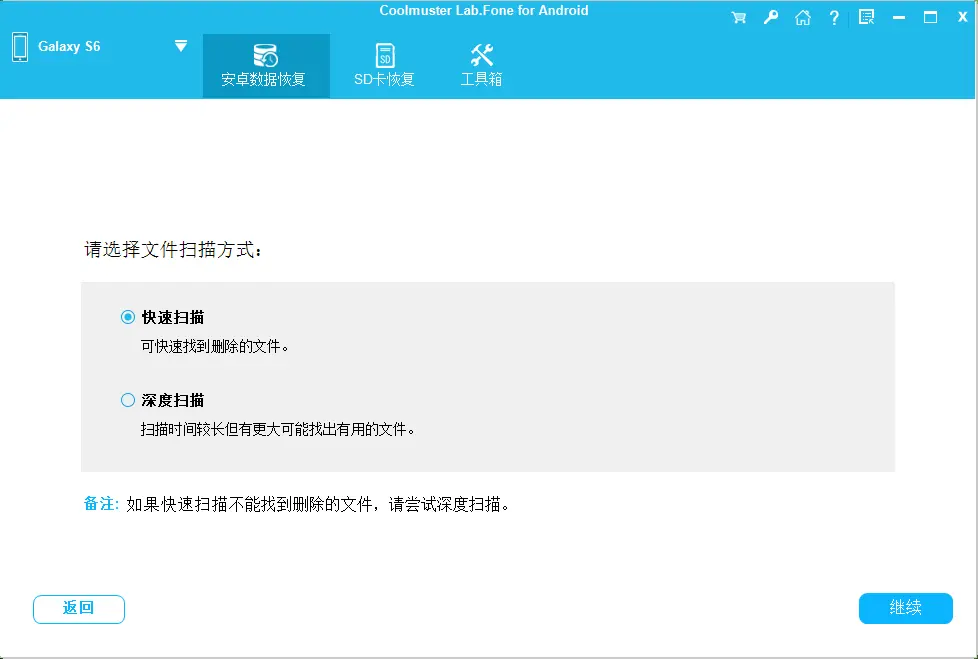The width and height of the screenshot is (978, 659).
Task: Open help with the question mark icon
Action: (x=834, y=17)
